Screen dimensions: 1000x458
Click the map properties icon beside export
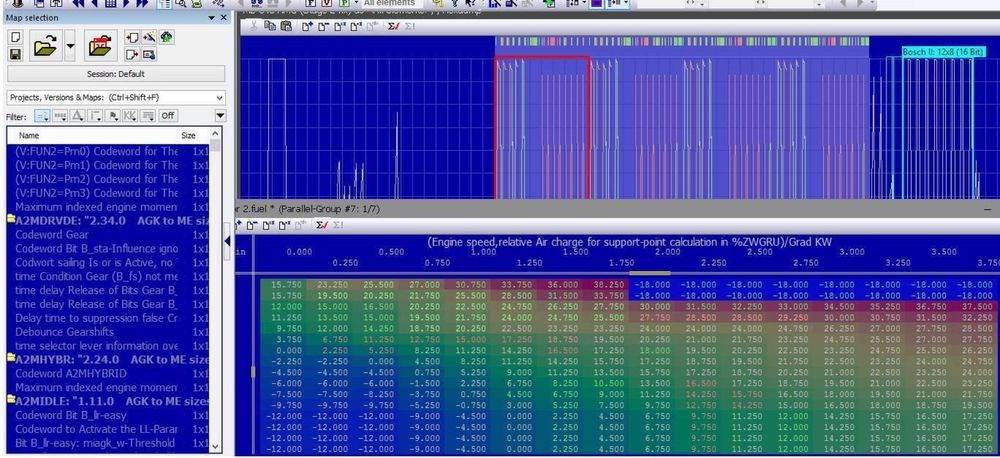(x=149, y=54)
